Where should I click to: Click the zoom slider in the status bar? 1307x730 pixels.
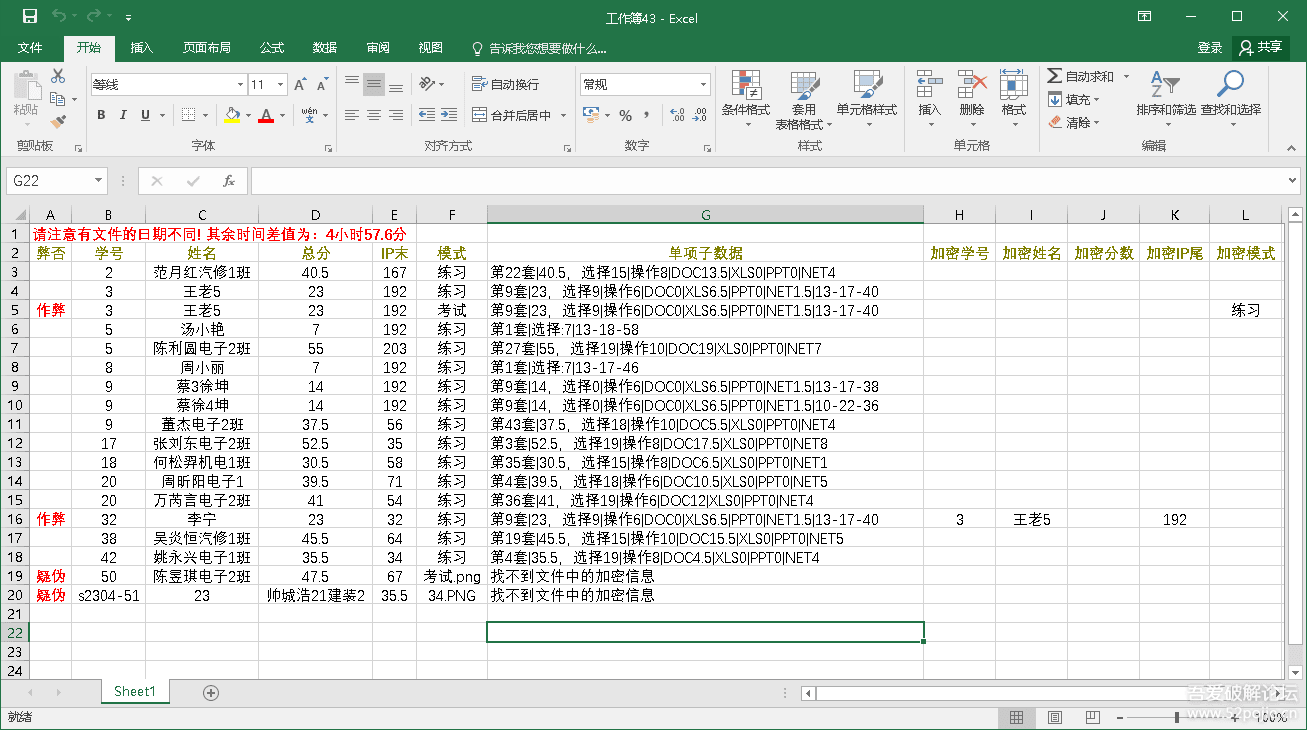click(1176, 717)
